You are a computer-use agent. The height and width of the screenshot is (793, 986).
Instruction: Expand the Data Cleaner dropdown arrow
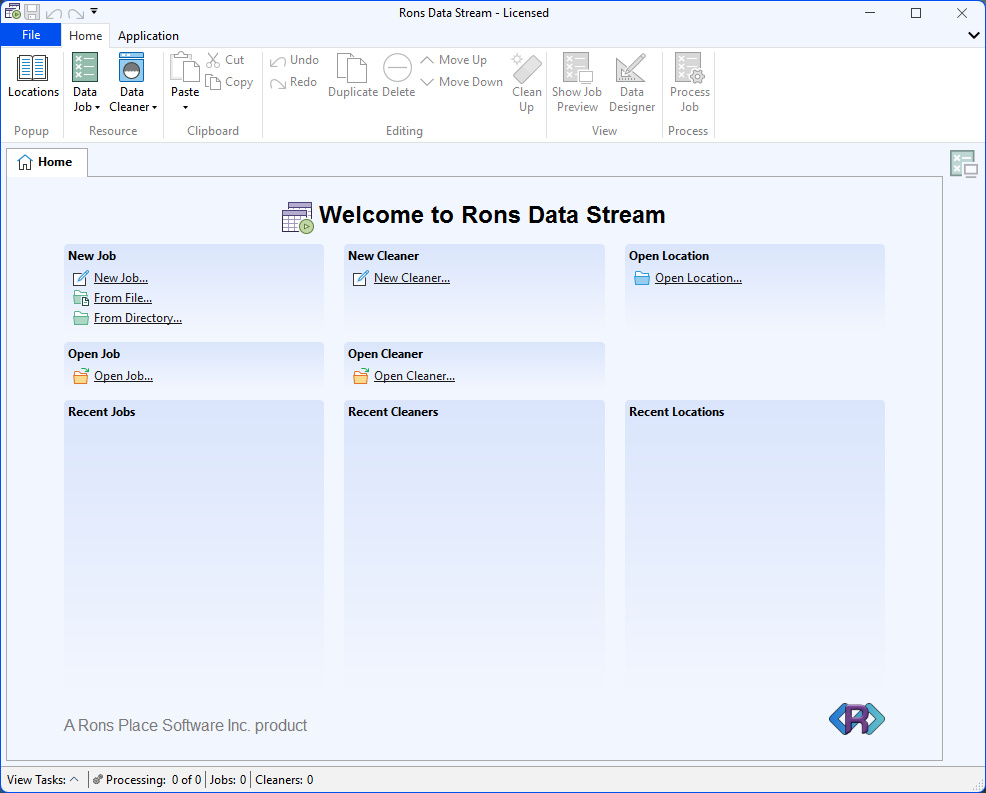click(154, 108)
